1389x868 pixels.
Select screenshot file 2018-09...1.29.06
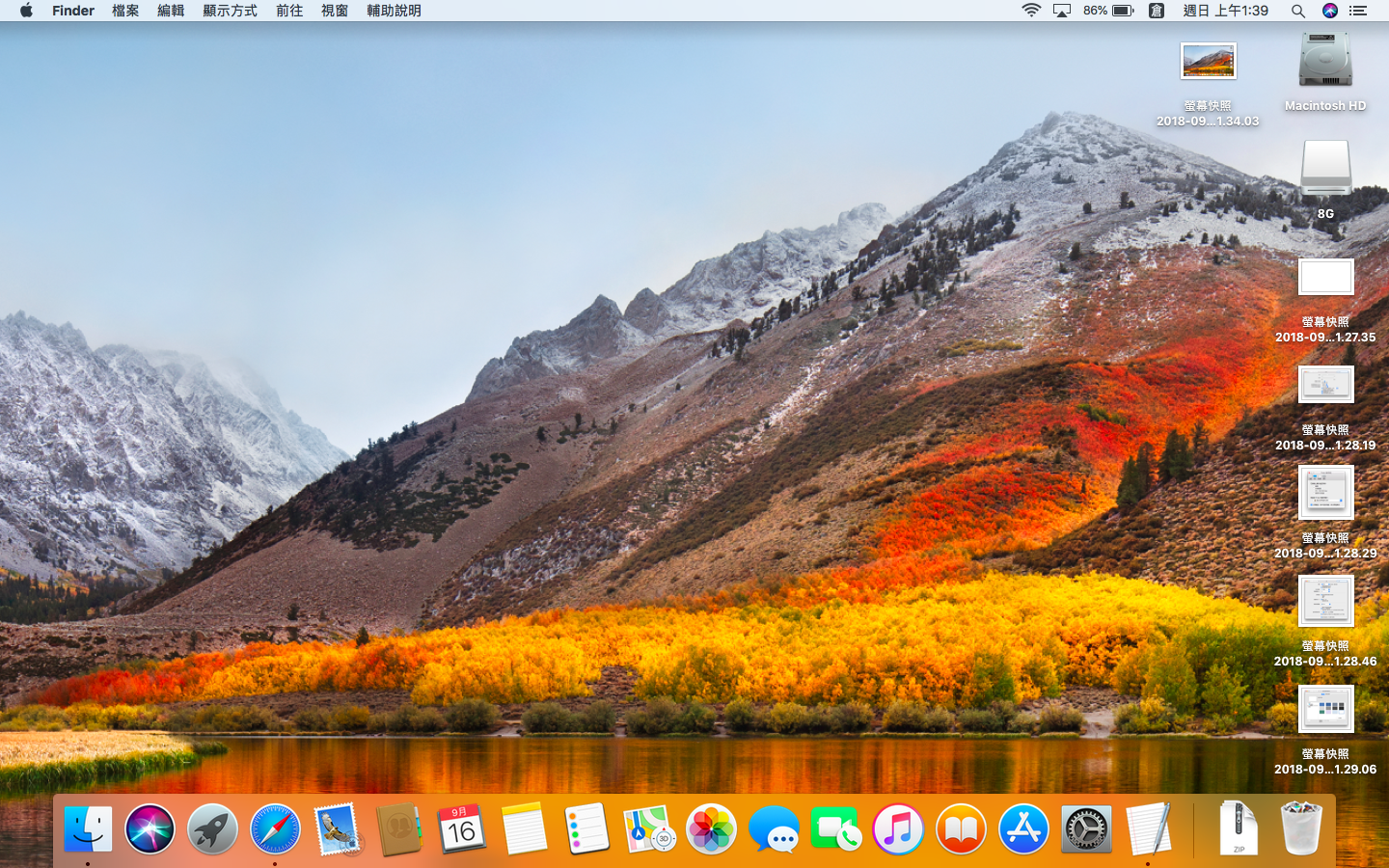[1325, 709]
